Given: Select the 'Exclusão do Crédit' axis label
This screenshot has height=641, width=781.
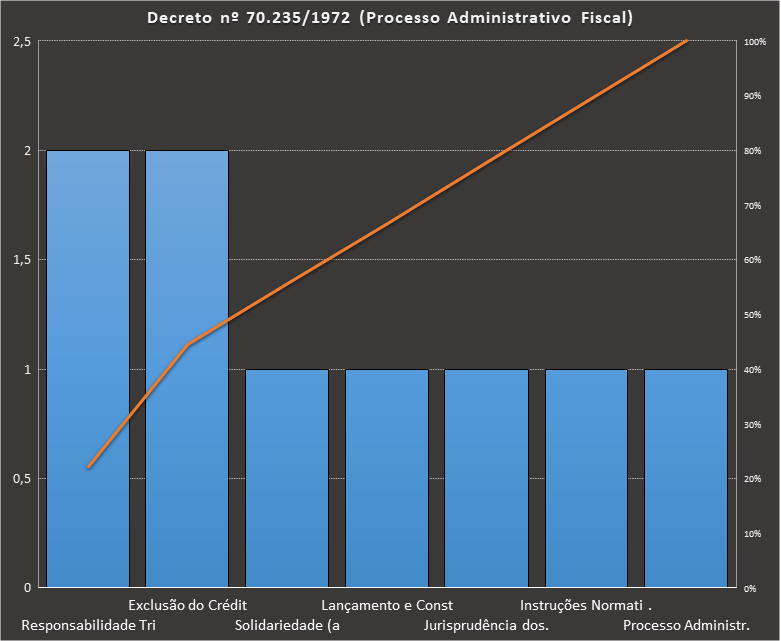Looking at the screenshot, I should pyautogui.click(x=187, y=605).
